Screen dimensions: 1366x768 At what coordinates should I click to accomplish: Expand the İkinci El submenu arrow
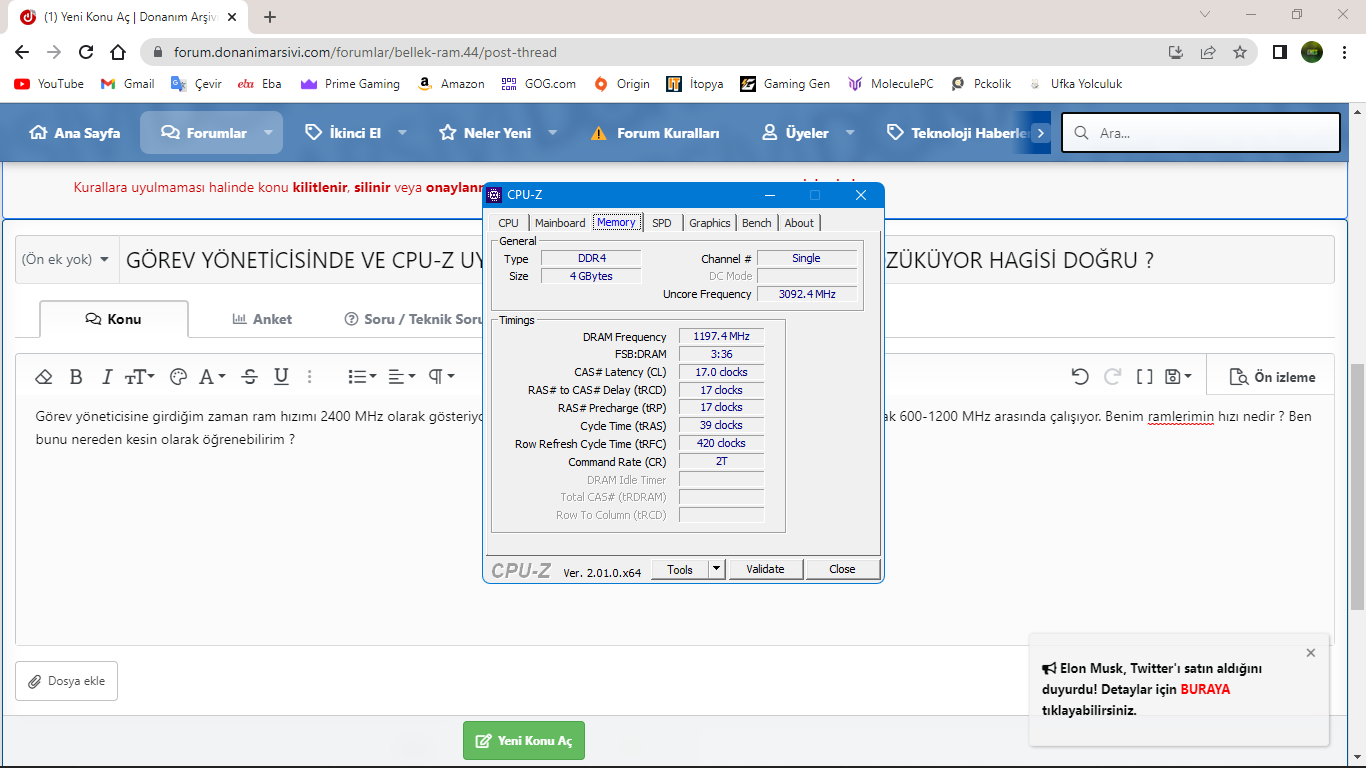pos(402,133)
